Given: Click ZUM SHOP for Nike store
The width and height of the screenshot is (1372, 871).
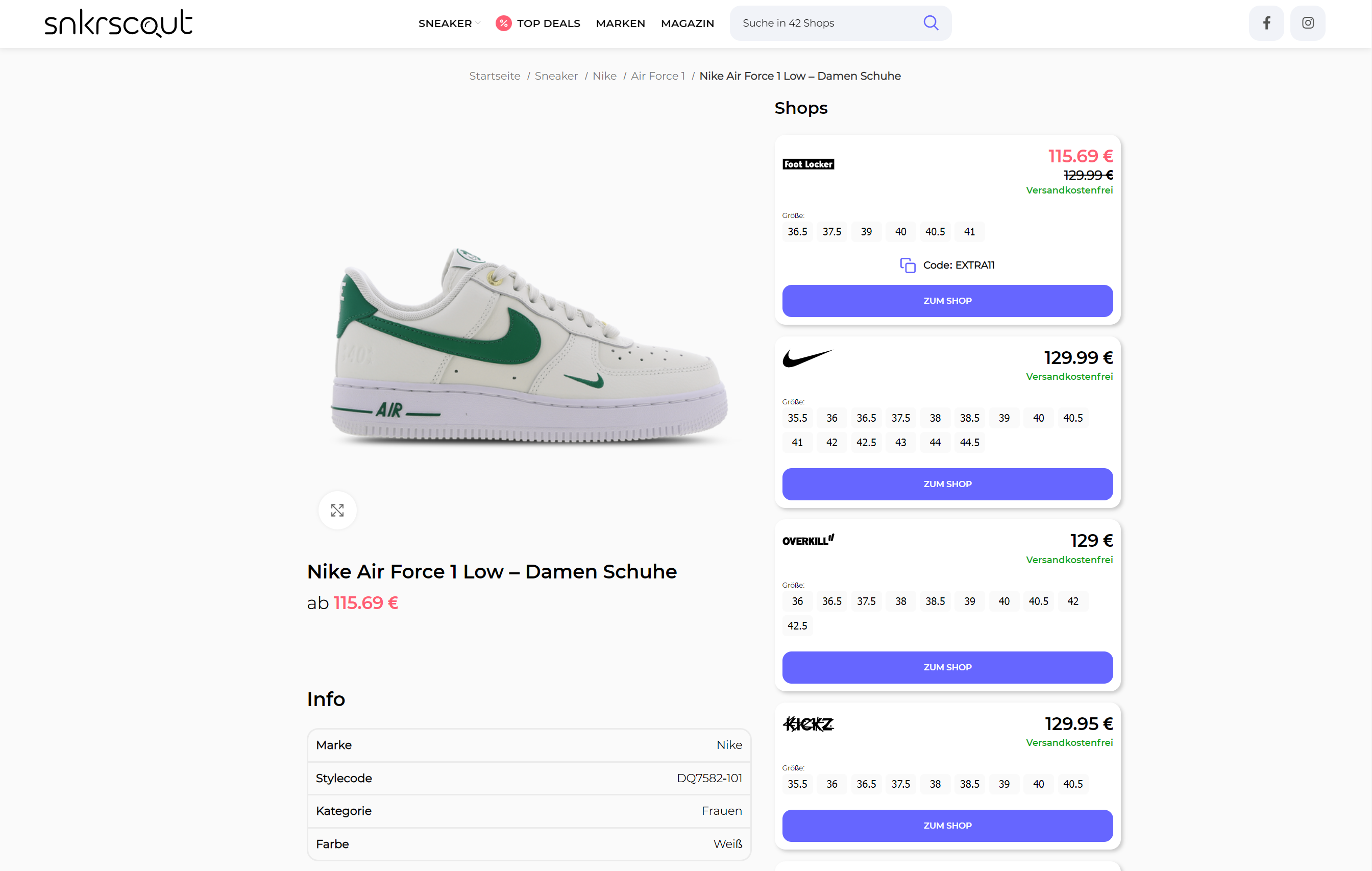Looking at the screenshot, I should [x=947, y=484].
